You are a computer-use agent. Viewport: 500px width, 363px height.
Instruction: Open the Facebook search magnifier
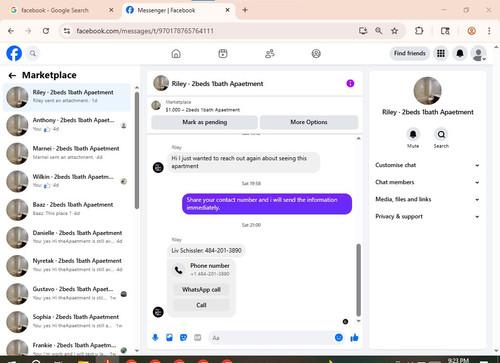point(33,53)
